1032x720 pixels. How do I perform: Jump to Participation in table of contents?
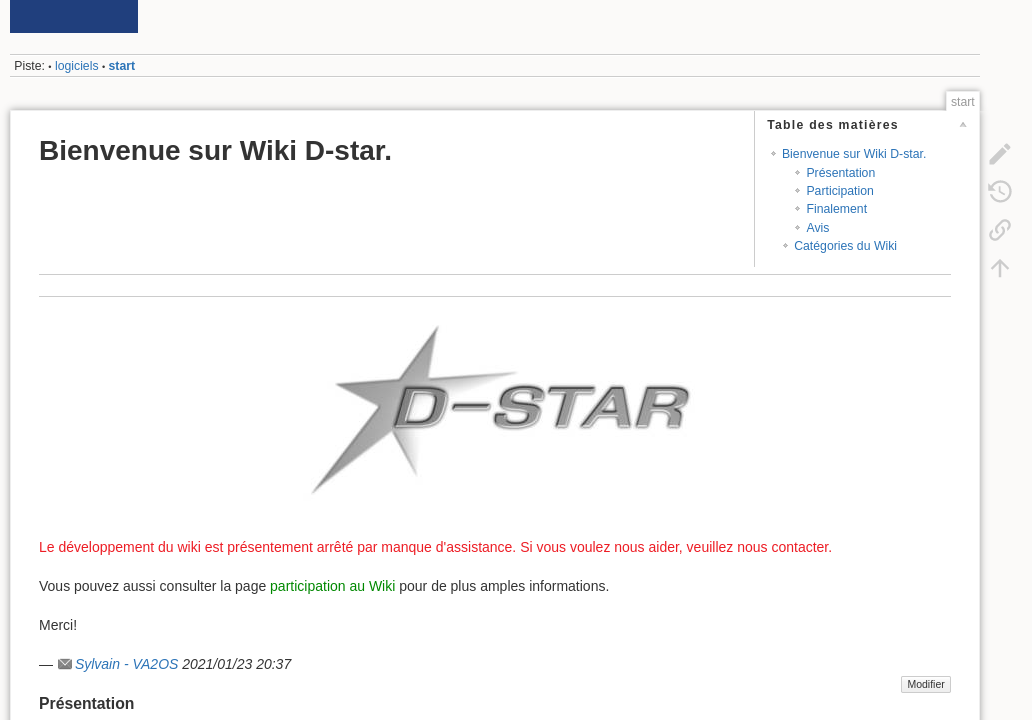pos(840,191)
